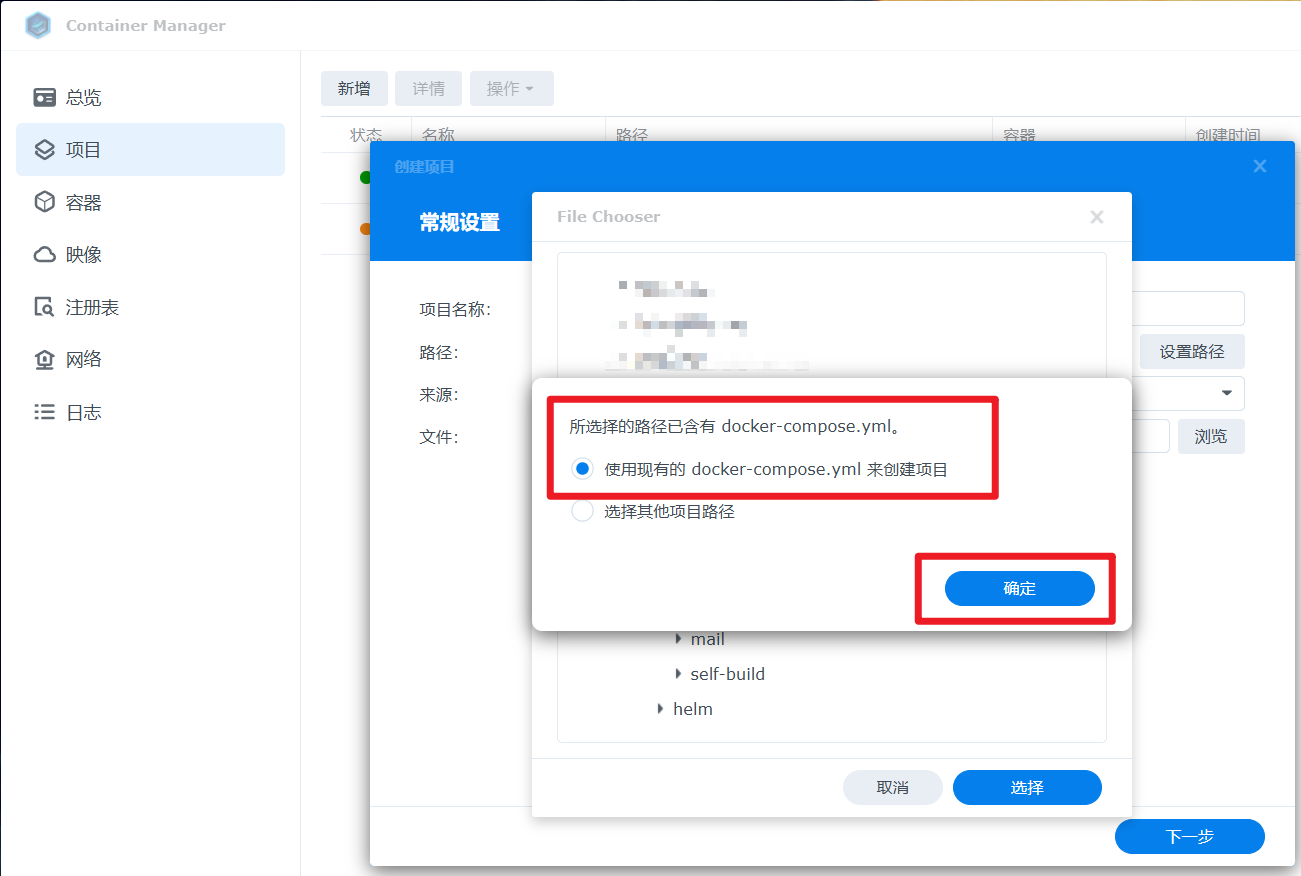The height and width of the screenshot is (876, 1301).
Task: Sort by the 名称 column header
Action: (508, 135)
